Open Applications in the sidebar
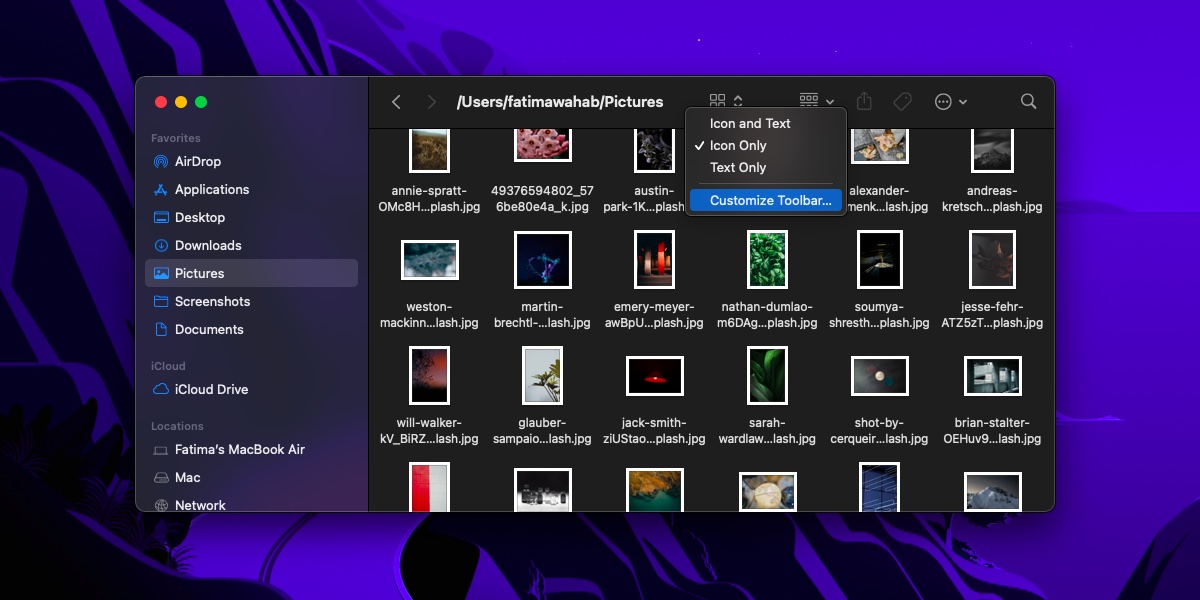The height and width of the screenshot is (600, 1200). pos(251,189)
